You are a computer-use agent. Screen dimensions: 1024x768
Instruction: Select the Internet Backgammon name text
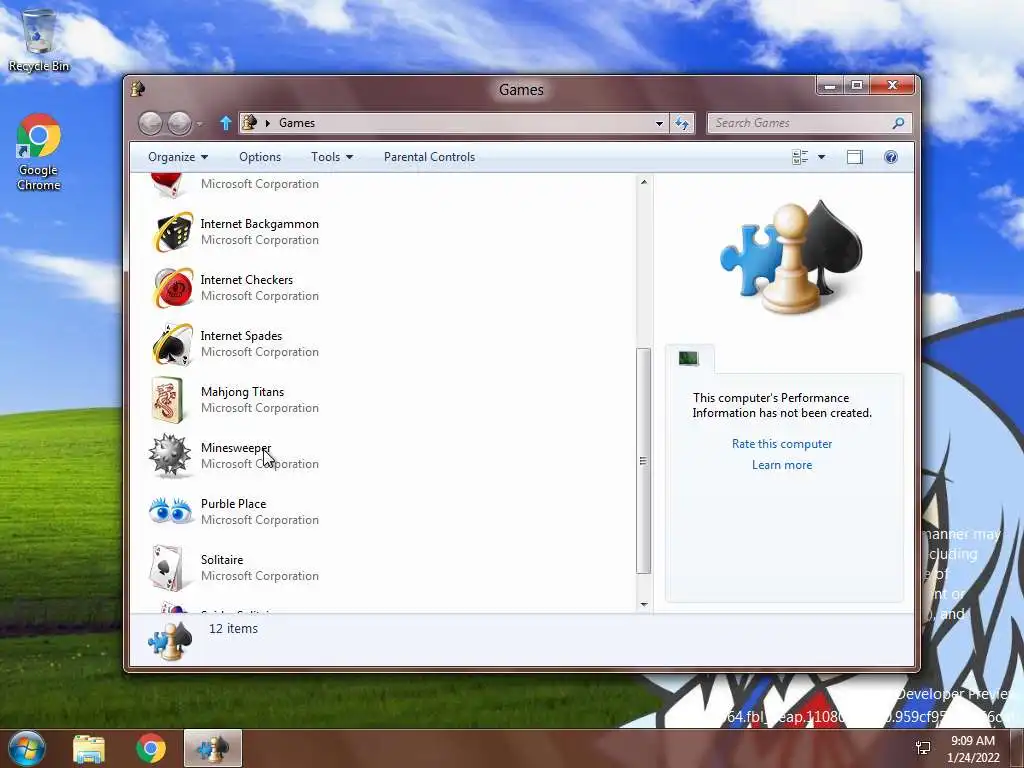pos(259,224)
